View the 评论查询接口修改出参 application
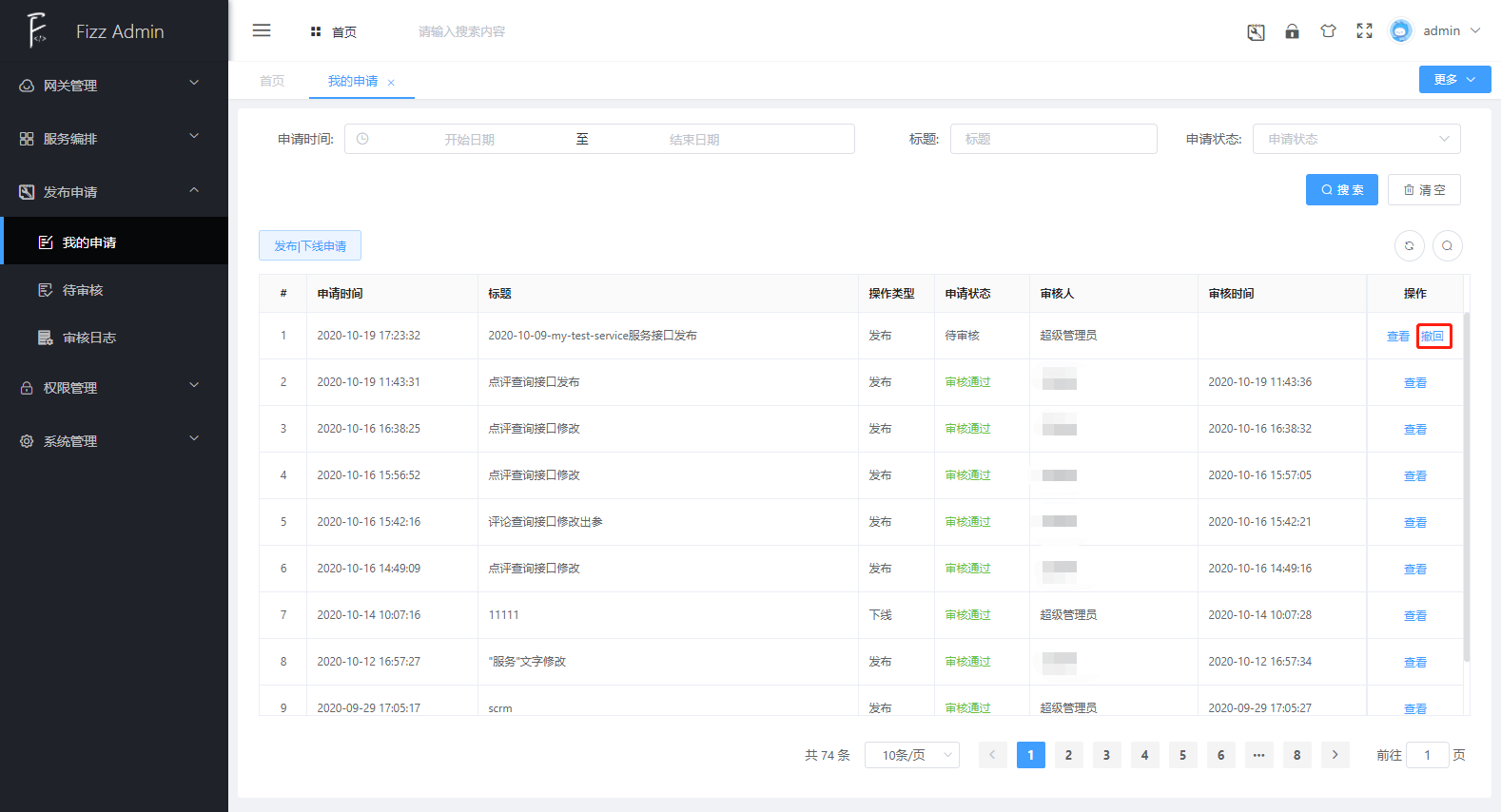 (x=1415, y=523)
